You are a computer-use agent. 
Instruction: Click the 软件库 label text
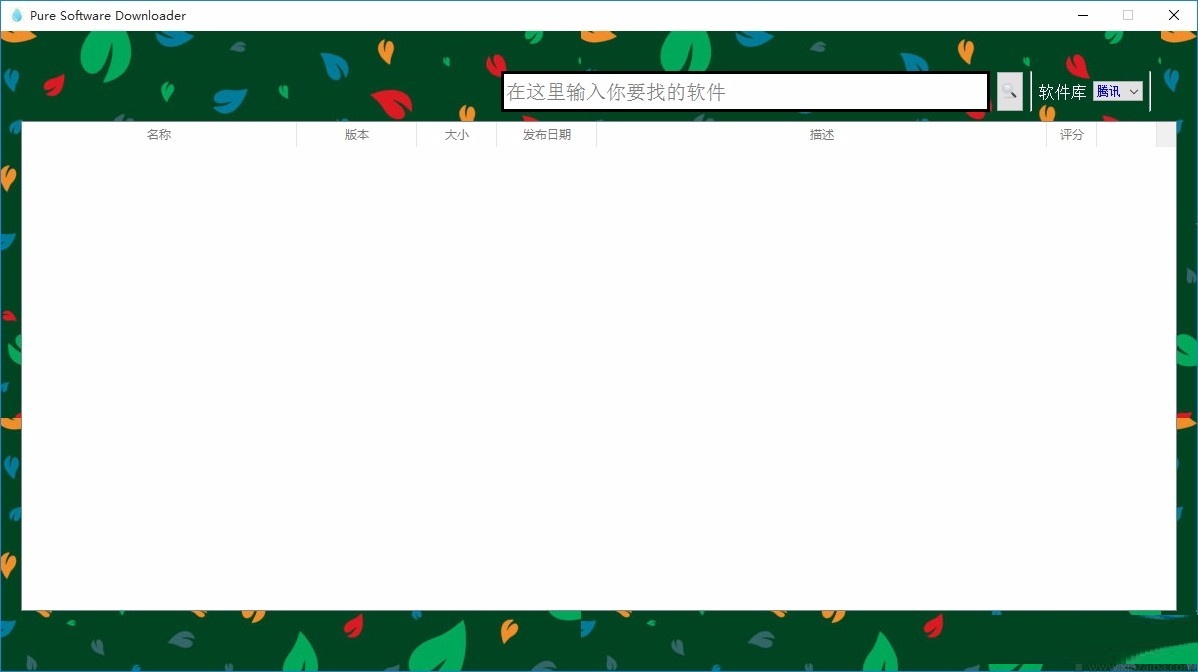pyautogui.click(x=1062, y=92)
